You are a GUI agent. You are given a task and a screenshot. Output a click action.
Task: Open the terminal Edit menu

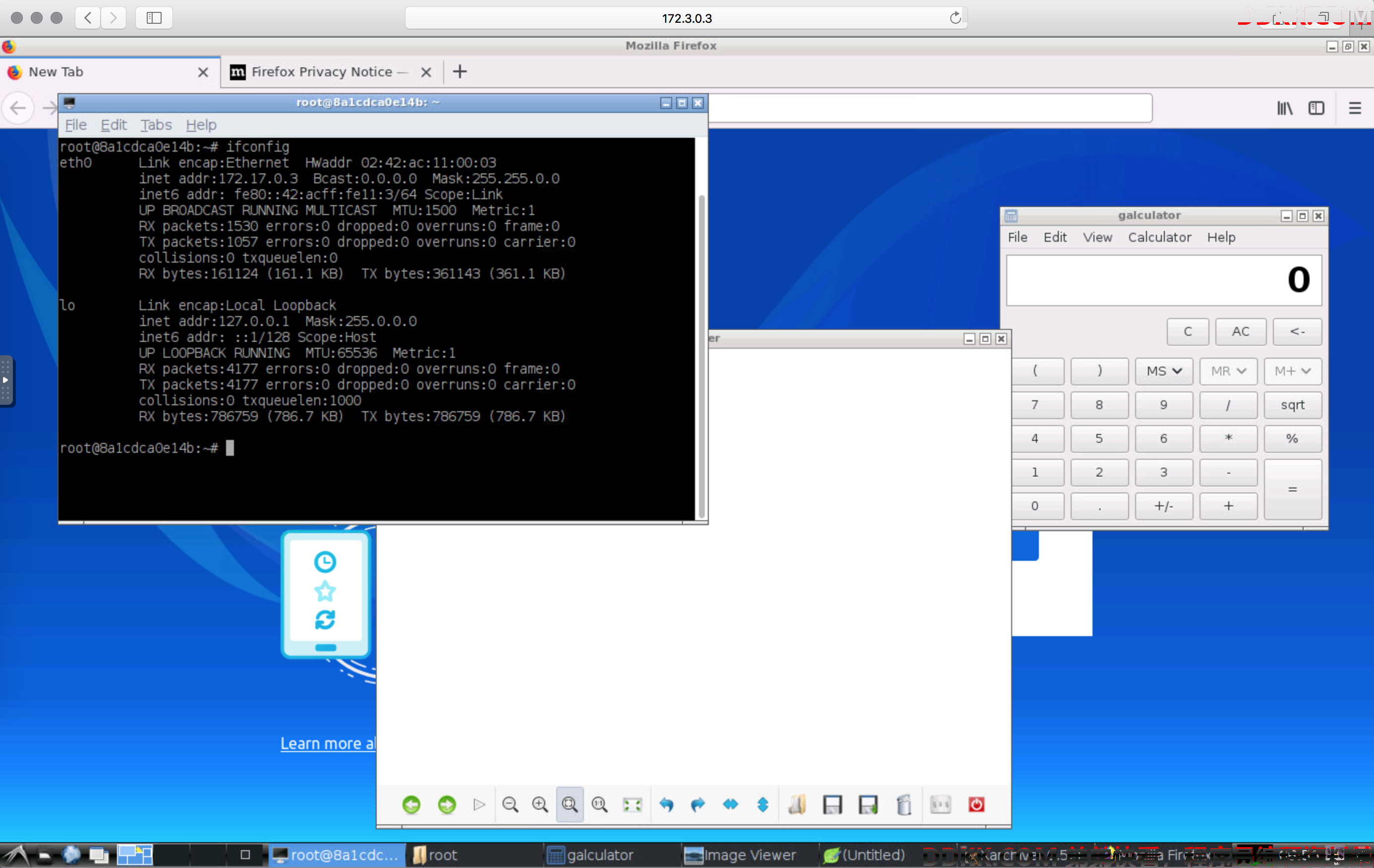tap(114, 125)
